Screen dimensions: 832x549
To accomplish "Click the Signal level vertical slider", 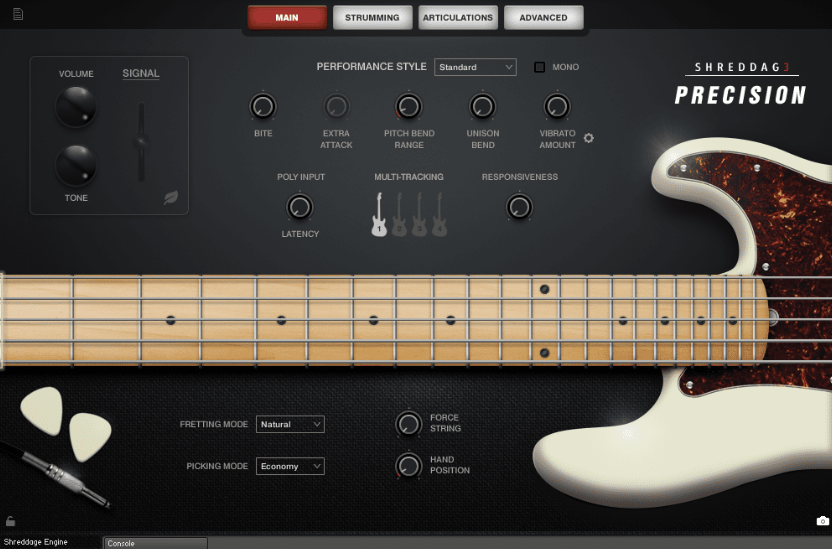I will point(141,142).
